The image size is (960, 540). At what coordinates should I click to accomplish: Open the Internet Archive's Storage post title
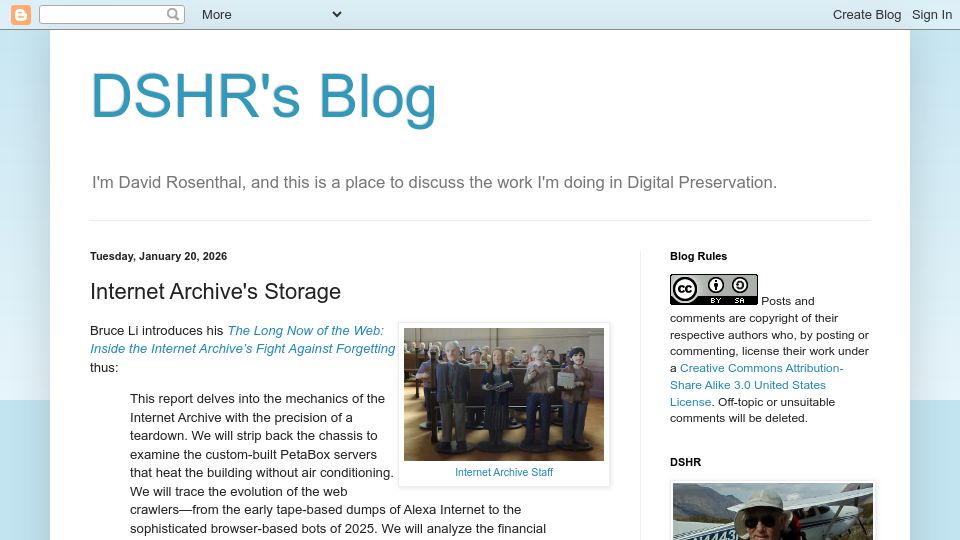216,291
